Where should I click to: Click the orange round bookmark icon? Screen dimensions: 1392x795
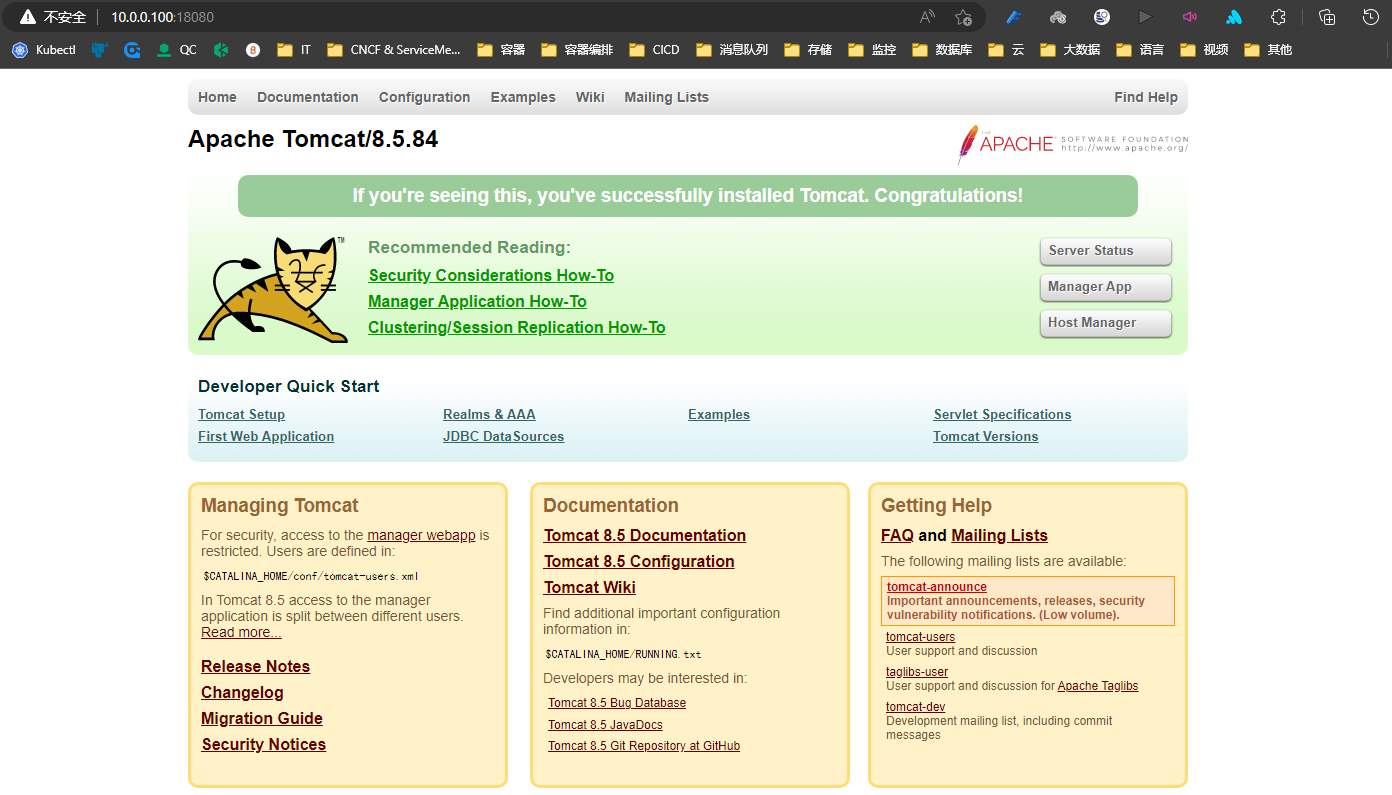[253, 49]
